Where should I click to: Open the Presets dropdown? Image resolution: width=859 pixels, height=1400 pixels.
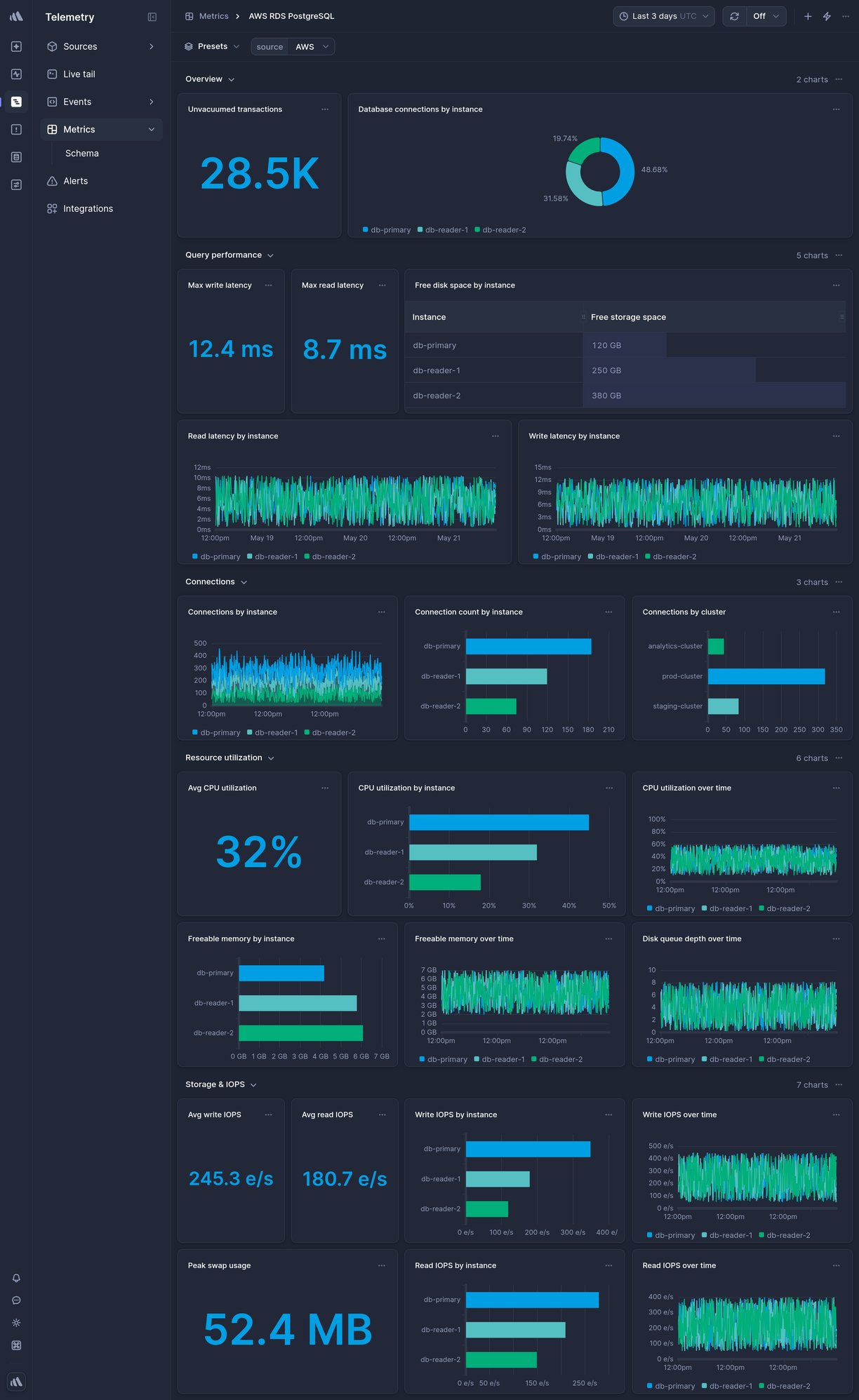[x=212, y=46]
